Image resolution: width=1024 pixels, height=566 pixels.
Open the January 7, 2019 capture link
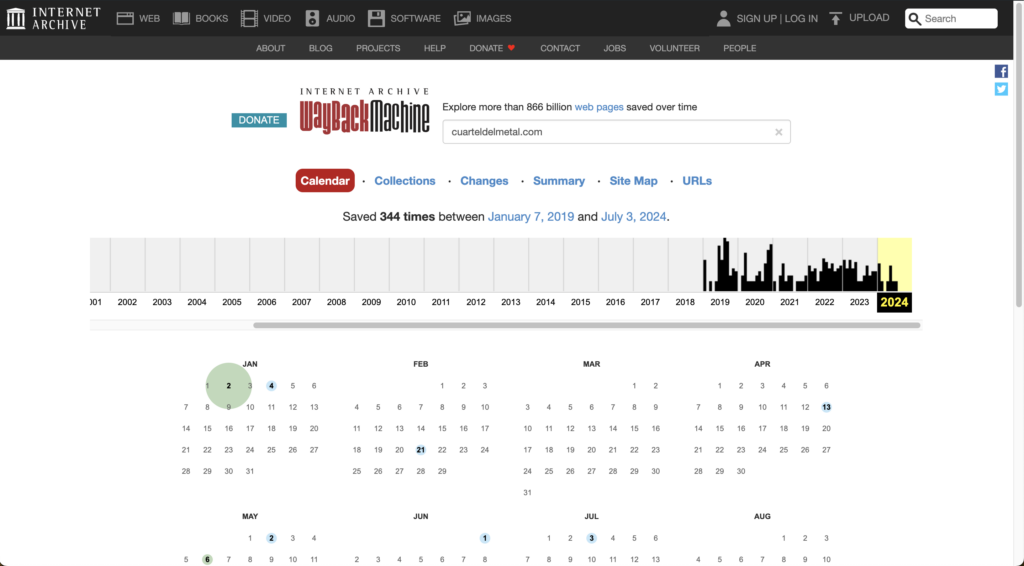(531, 217)
